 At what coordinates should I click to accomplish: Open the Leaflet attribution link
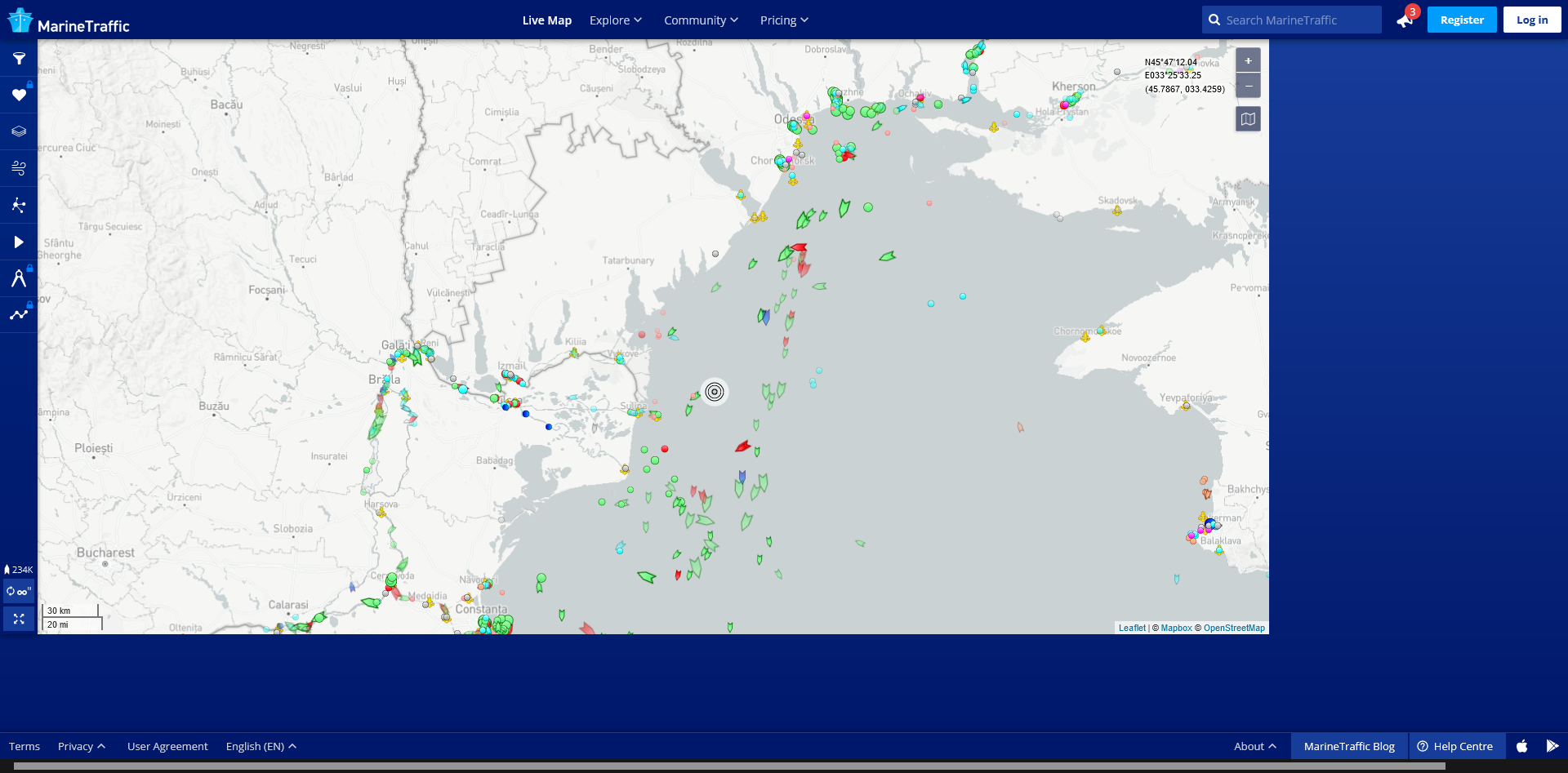point(1132,628)
